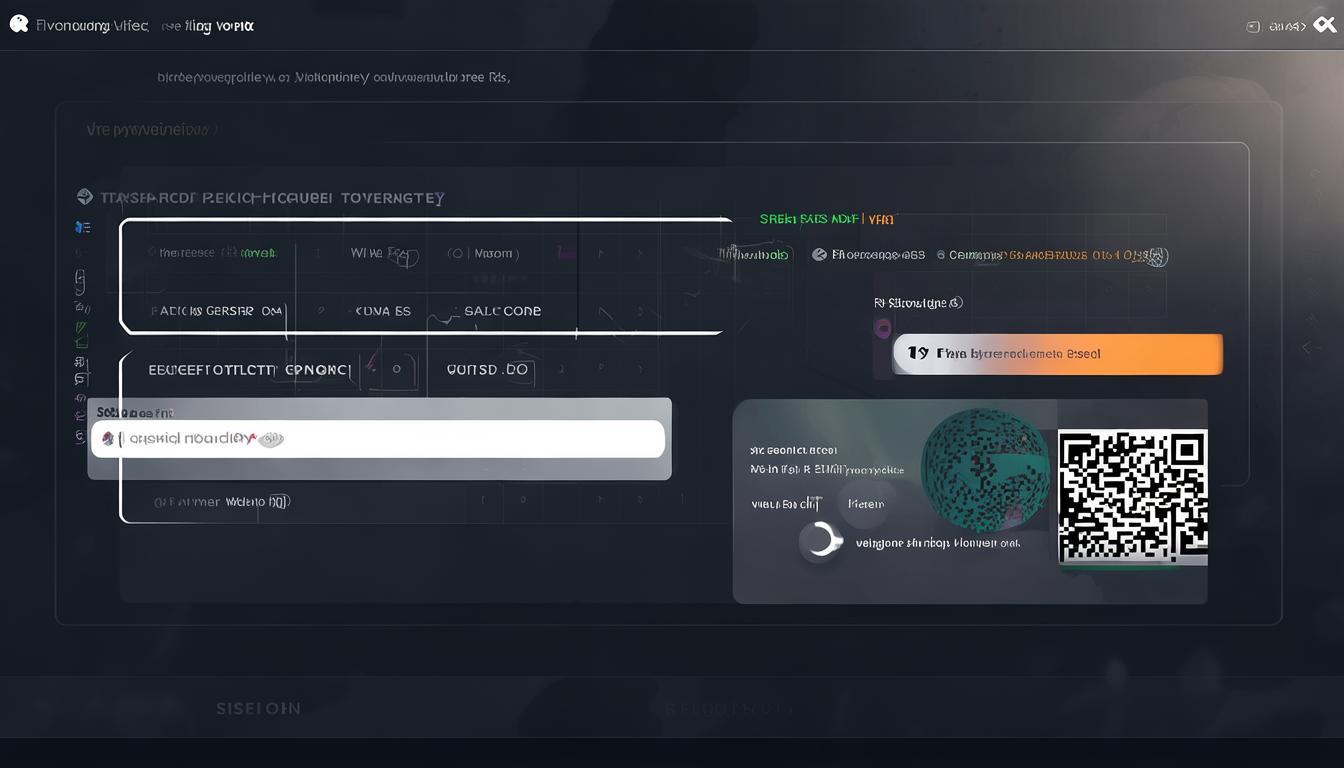This screenshot has height=768, width=1344.
Task: Select the list view icon in left sidebar
Action: pos(82,226)
